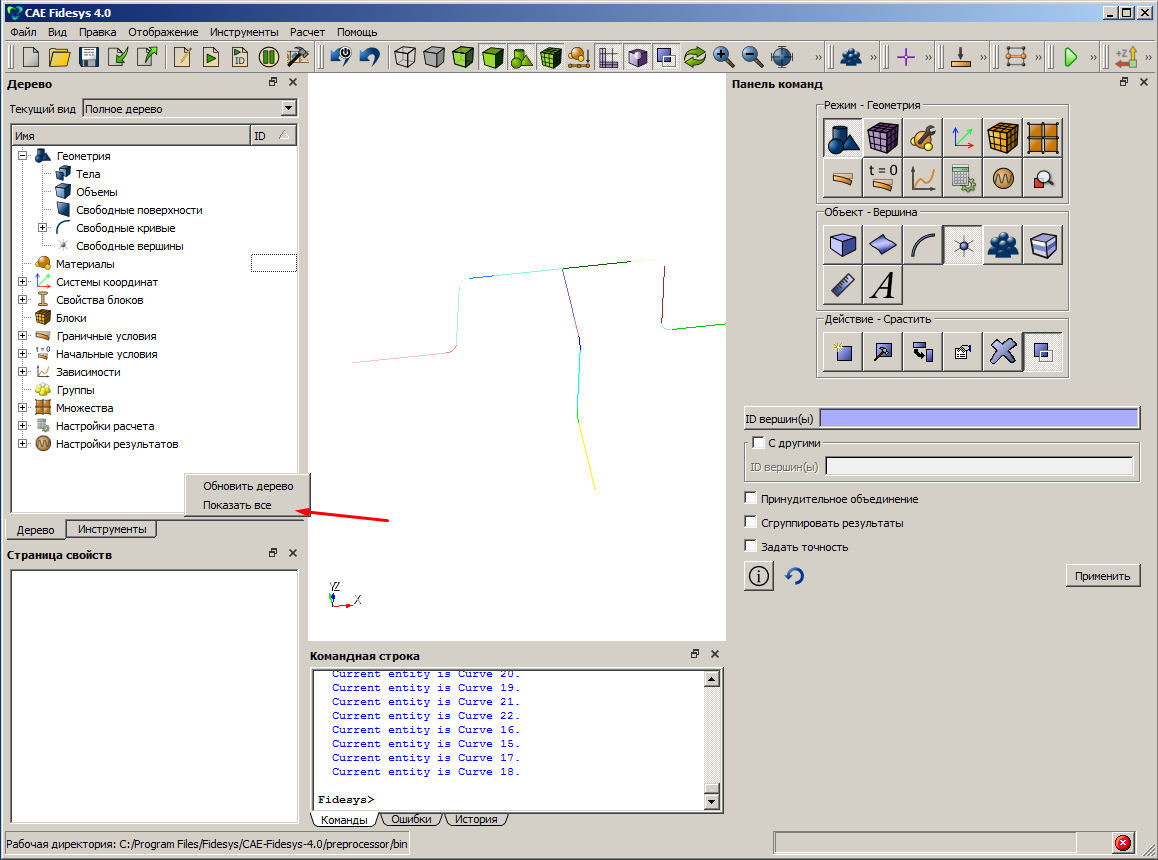This screenshot has width=1158, height=860.
Task: Choose 'Показать все' from context menu
Action: (247, 505)
